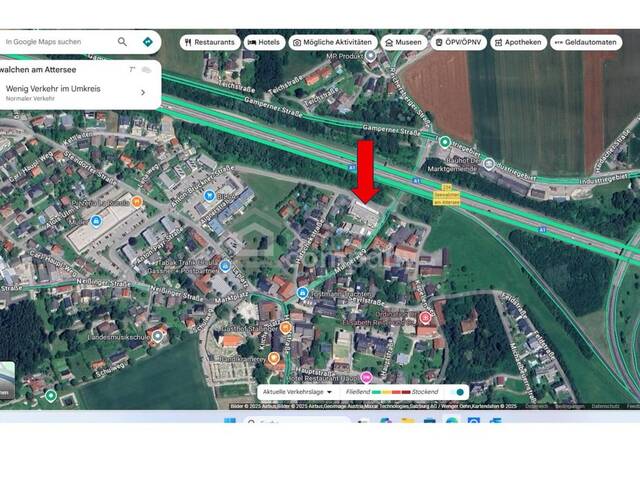Toggle the traffic layer switch

(459, 392)
